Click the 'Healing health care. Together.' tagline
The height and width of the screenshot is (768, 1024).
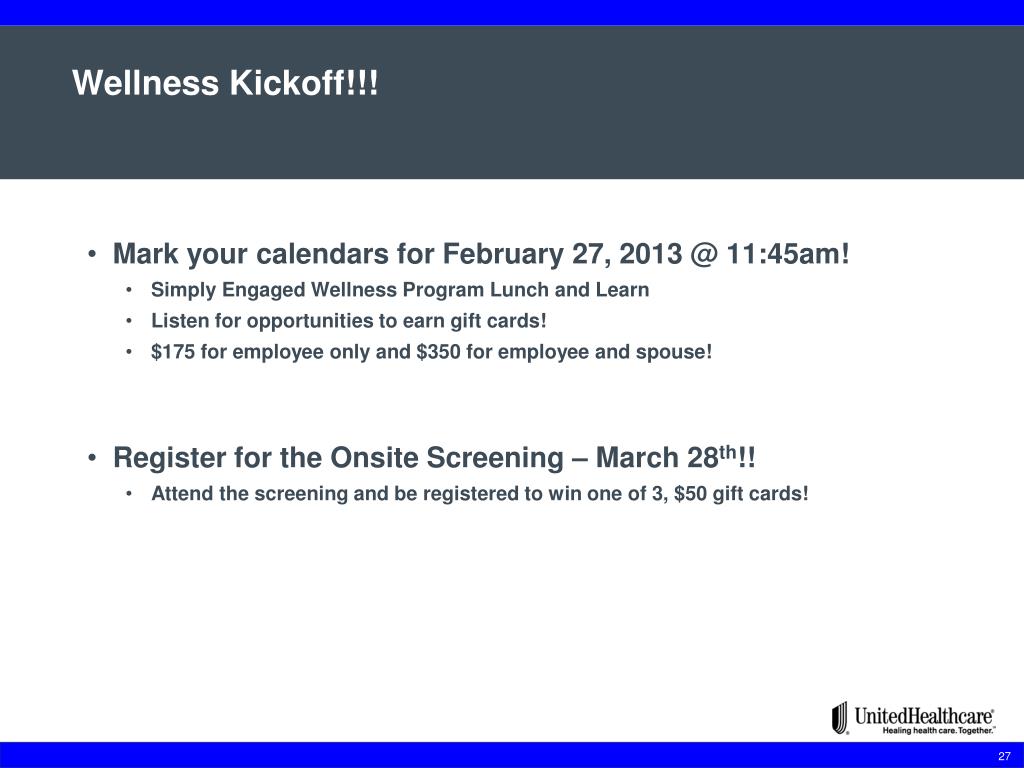pyautogui.click(x=939, y=731)
